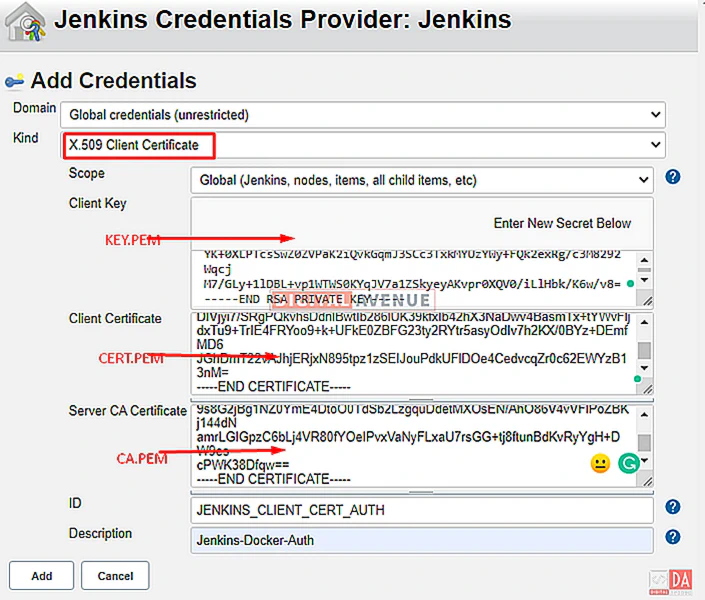Click Client Certificate scrollbar up arrow
Viewport: 705px width, 600px height.
coord(644,322)
